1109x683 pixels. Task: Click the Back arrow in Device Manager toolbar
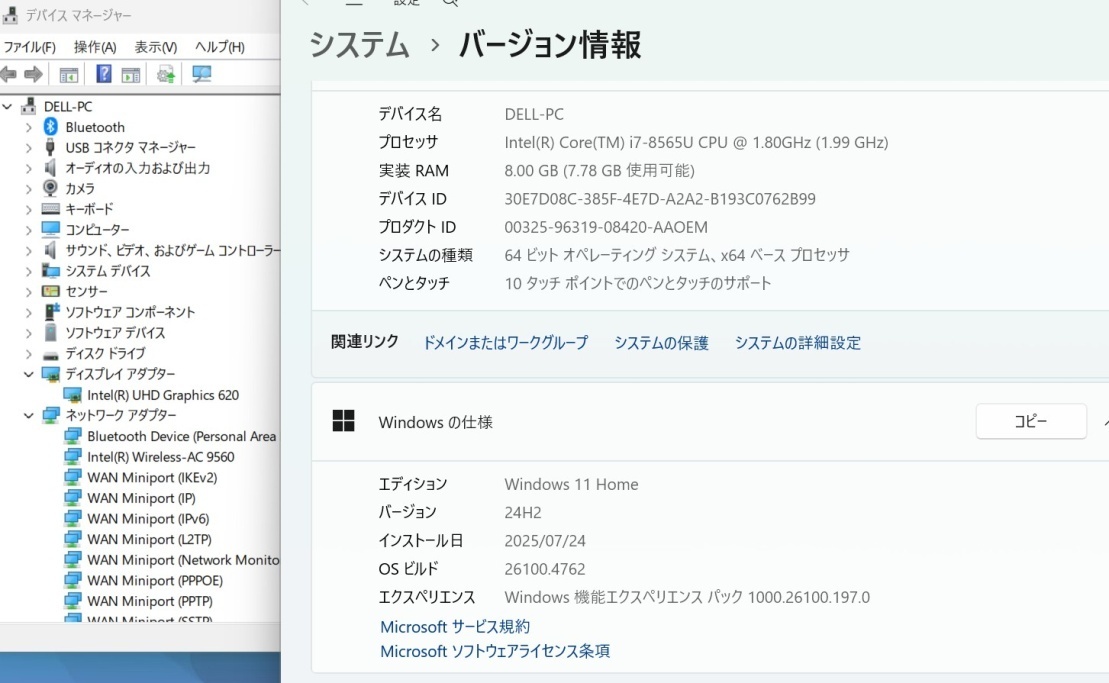[8, 74]
